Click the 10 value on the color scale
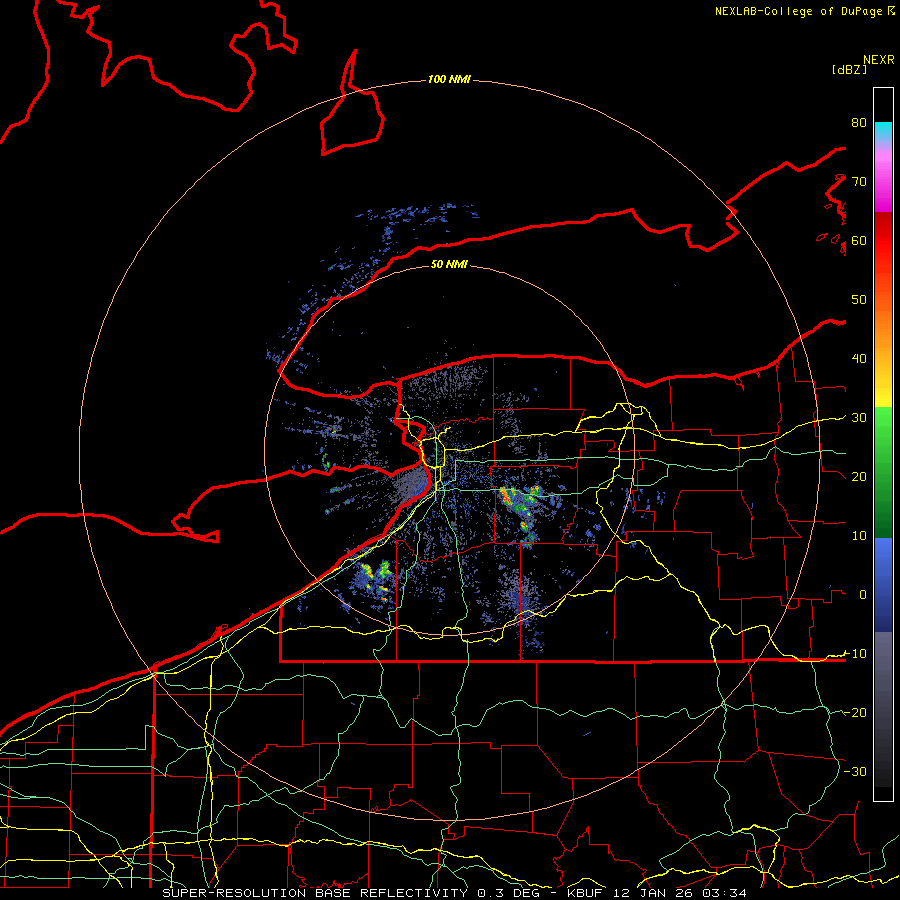 pyautogui.click(x=859, y=536)
